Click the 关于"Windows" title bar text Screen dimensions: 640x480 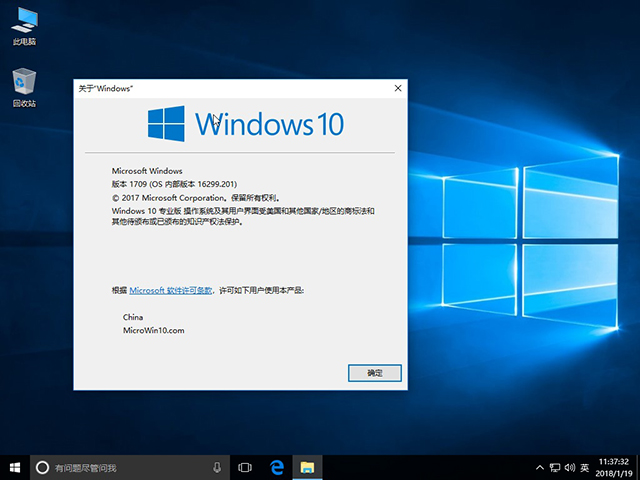pos(106,89)
